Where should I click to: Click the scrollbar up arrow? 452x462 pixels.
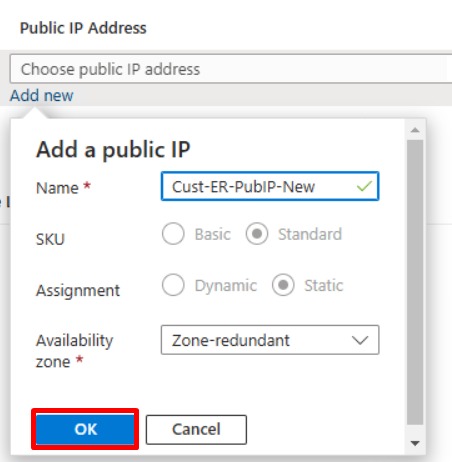(415, 130)
